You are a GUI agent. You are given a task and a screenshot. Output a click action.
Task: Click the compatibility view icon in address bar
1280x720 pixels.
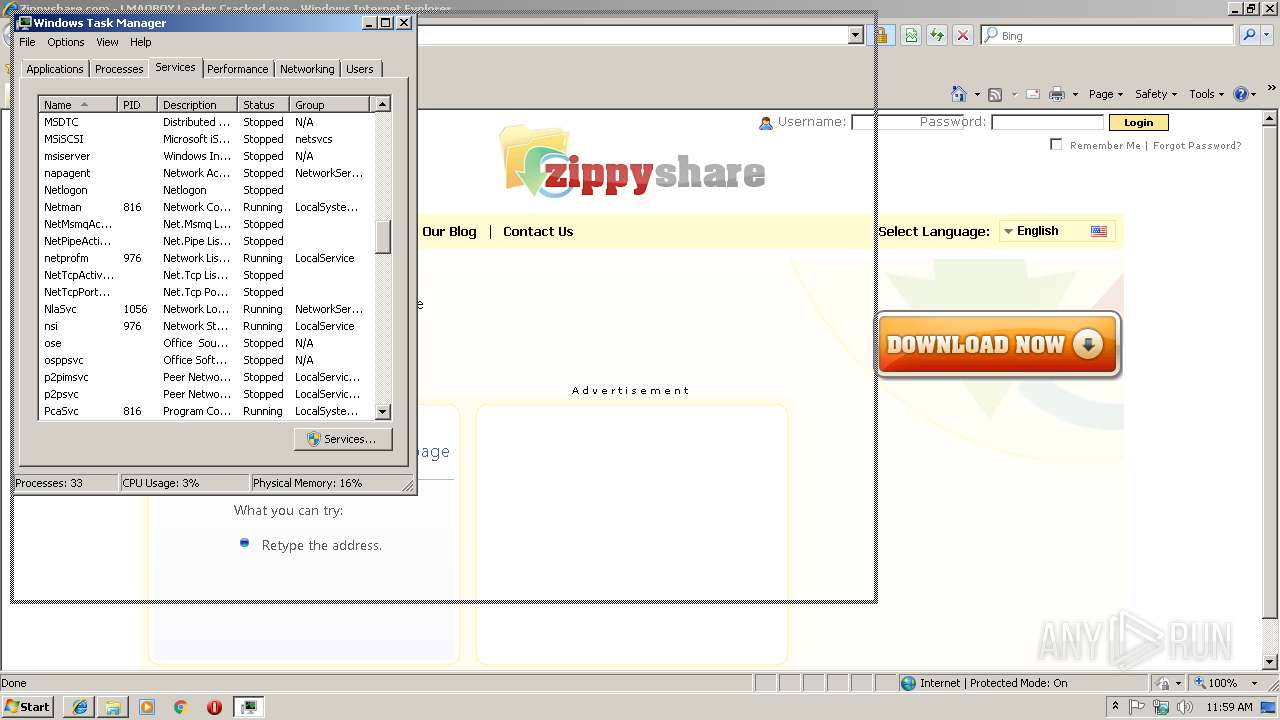click(911, 35)
